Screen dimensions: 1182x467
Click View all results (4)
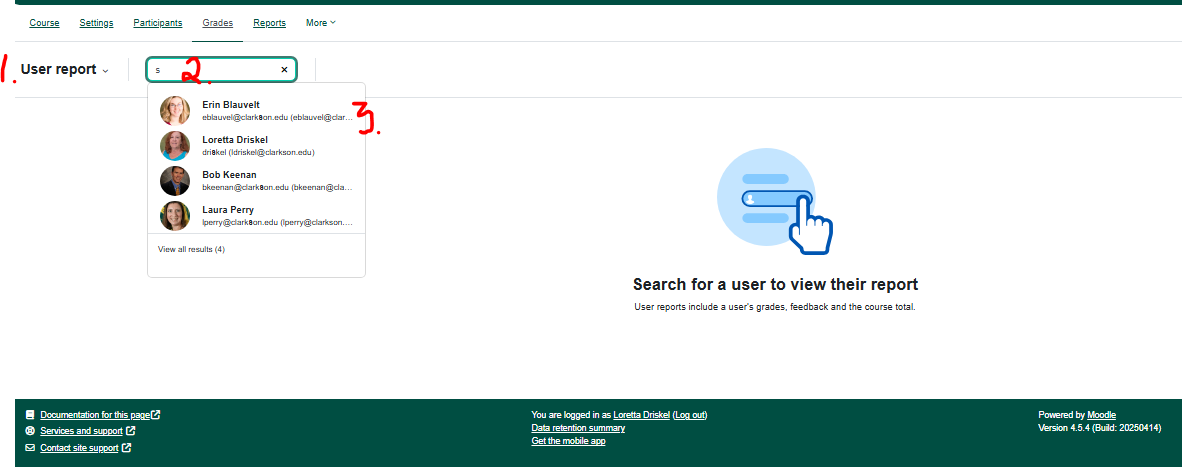coord(191,249)
